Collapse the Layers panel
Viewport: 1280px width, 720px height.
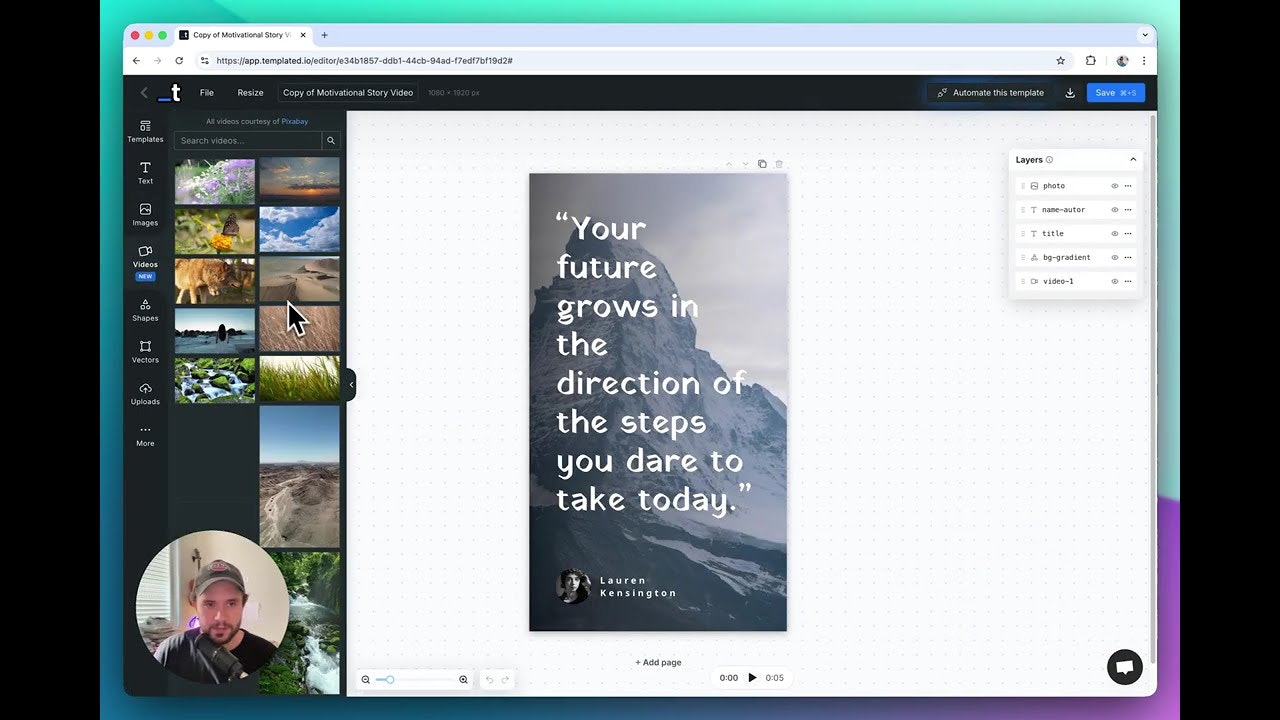tap(1133, 159)
